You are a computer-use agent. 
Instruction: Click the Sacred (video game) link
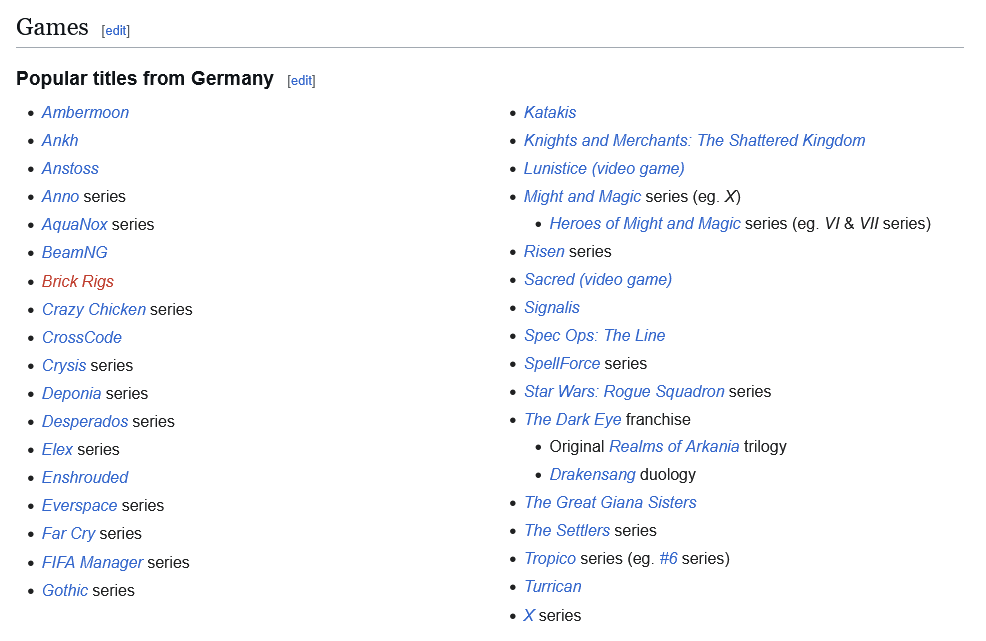tap(598, 279)
